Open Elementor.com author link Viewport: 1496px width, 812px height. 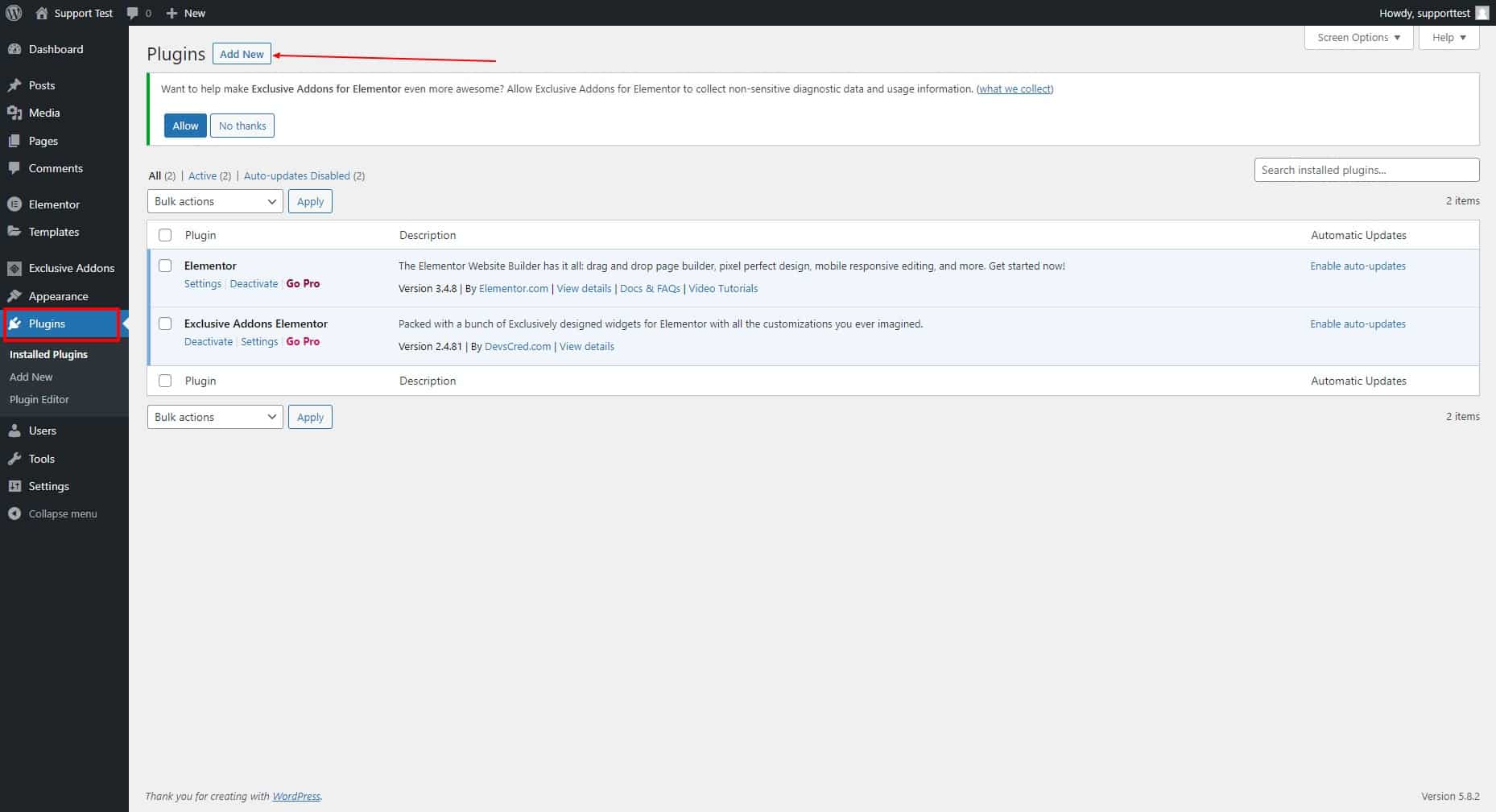click(x=514, y=288)
